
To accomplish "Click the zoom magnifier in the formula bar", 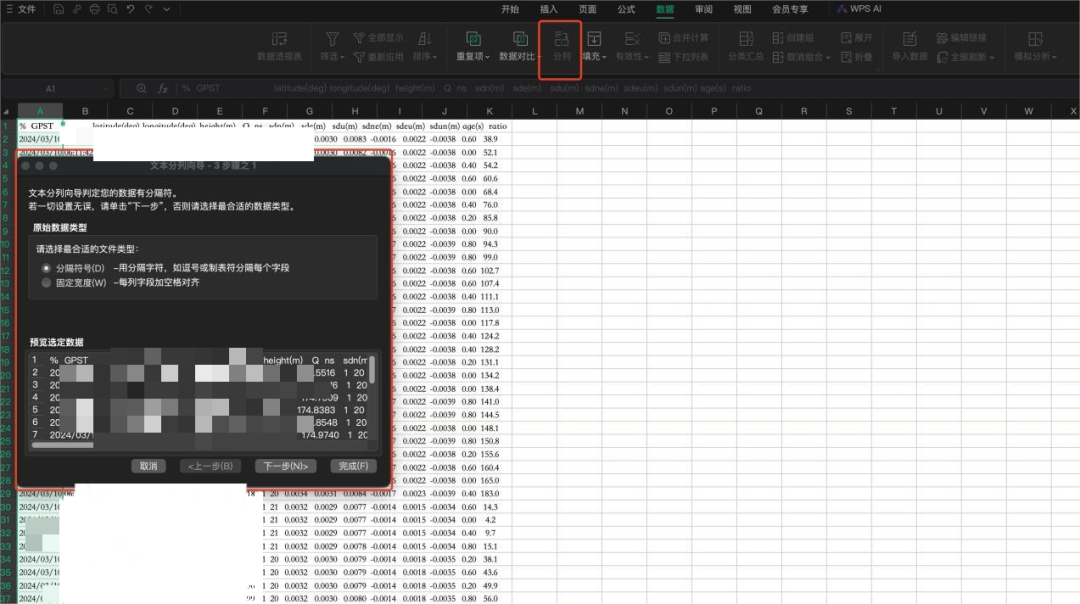I will (141, 88).
